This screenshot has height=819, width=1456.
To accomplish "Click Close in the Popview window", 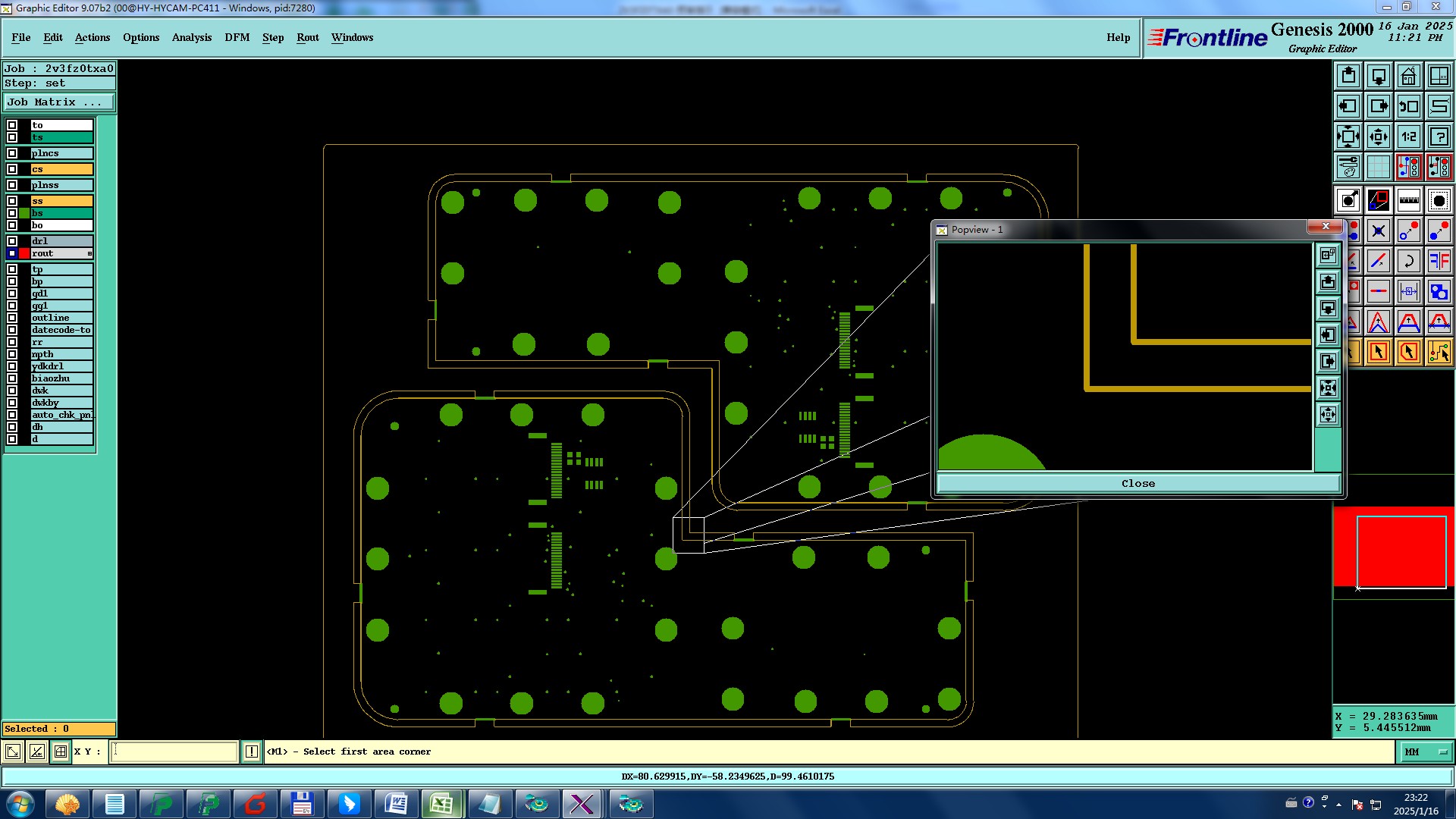I will pyautogui.click(x=1137, y=483).
